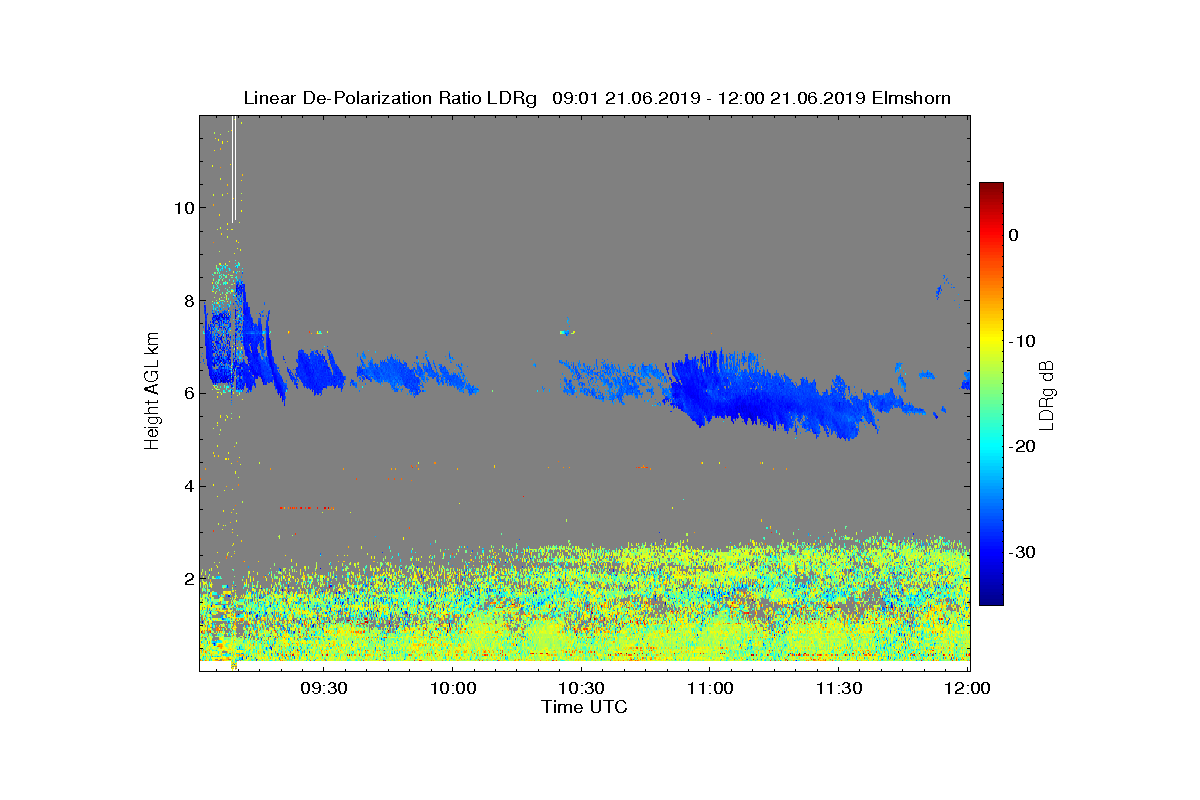Click the "8" height tick label
Screen dimensions: 1200x800
pyautogui.click(x=188, y=300)
